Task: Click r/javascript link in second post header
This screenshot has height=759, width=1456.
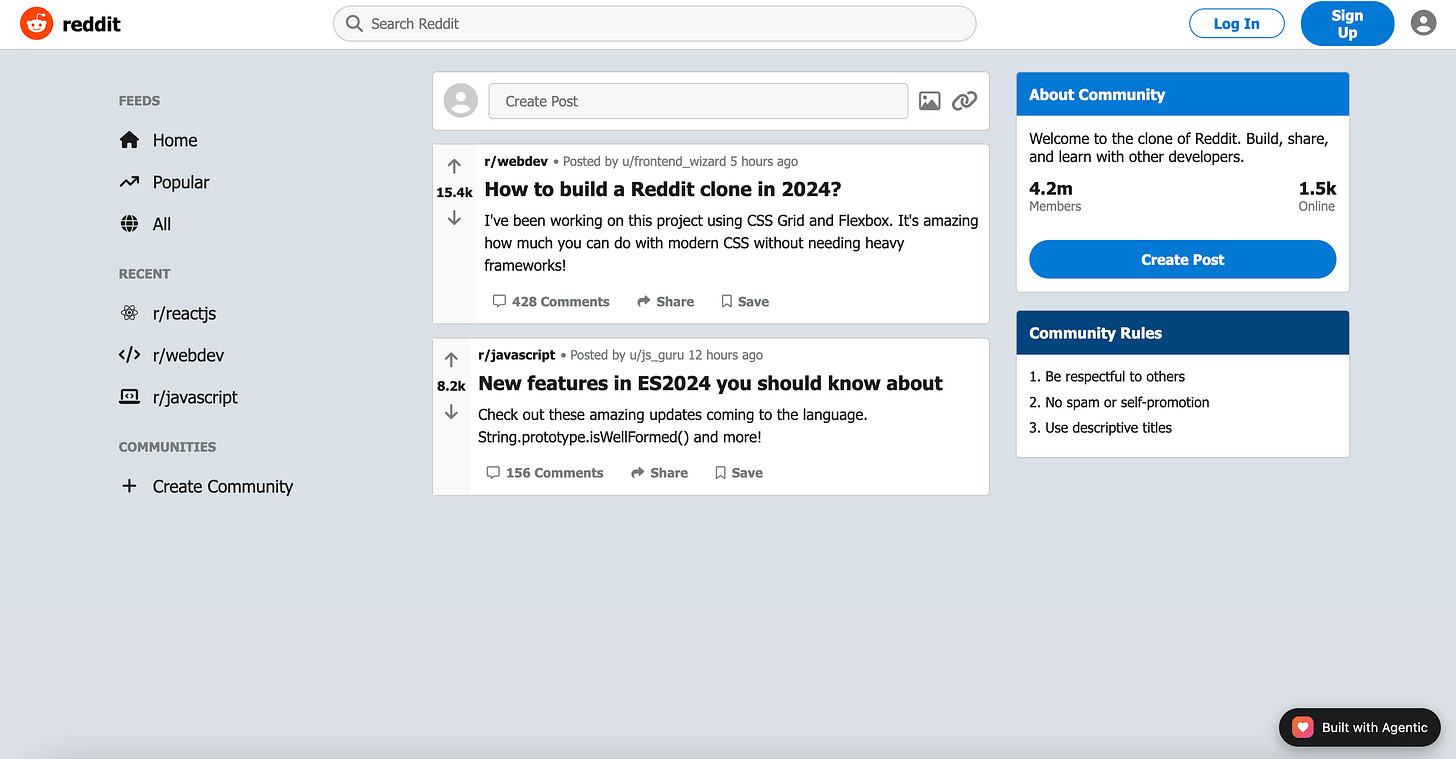Action: [x=516, y=355]
